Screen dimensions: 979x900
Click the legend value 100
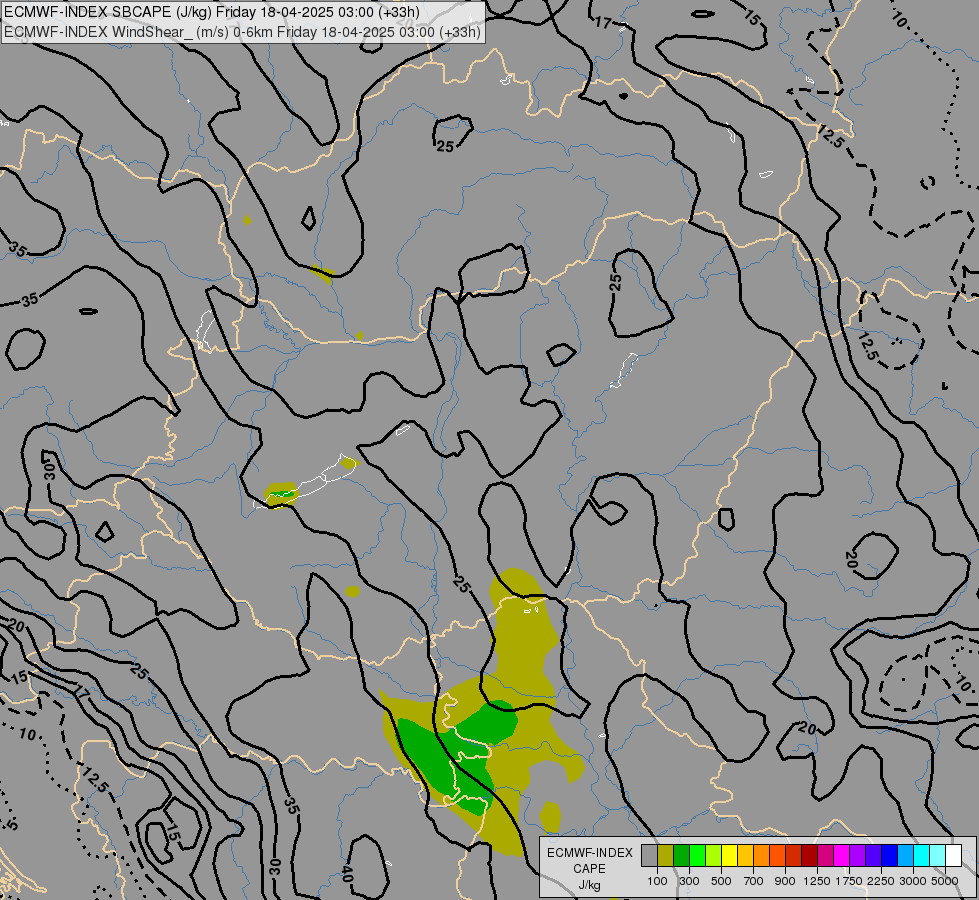(x=657, y=881)
